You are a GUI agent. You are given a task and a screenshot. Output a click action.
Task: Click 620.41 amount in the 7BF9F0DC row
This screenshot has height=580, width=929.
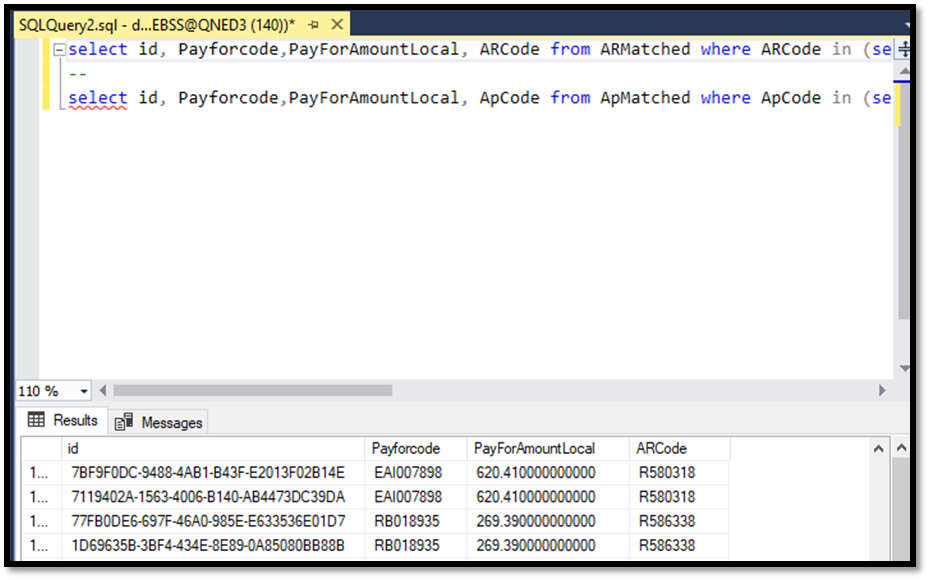(548, 473)
